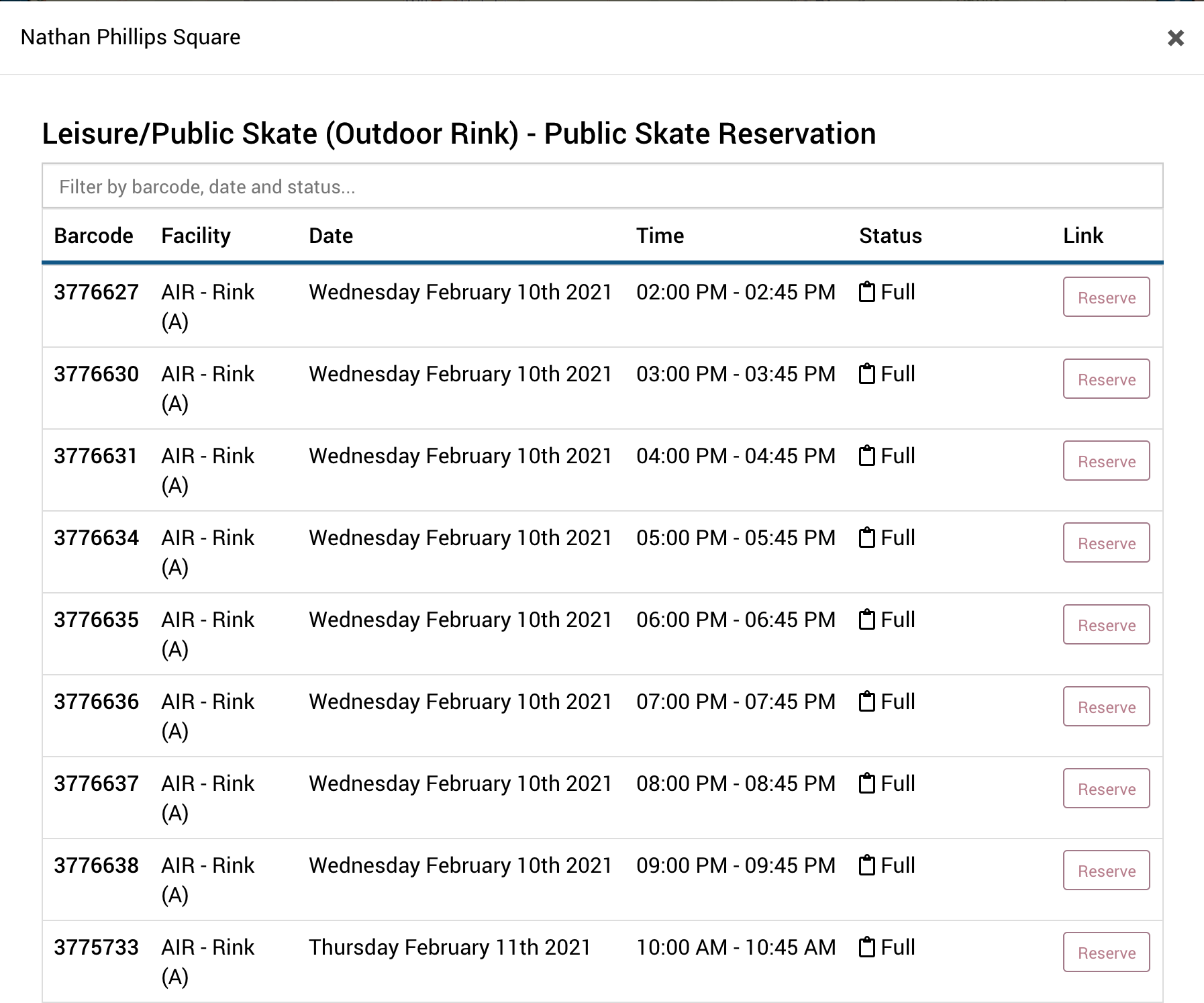1204x1003 pixels.
Task: Reserve the Thursday 10:00 AM slot
Action: click(x=1106, y=952)
